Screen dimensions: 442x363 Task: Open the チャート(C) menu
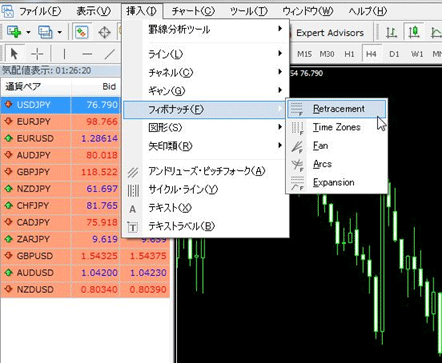[193, 11]
